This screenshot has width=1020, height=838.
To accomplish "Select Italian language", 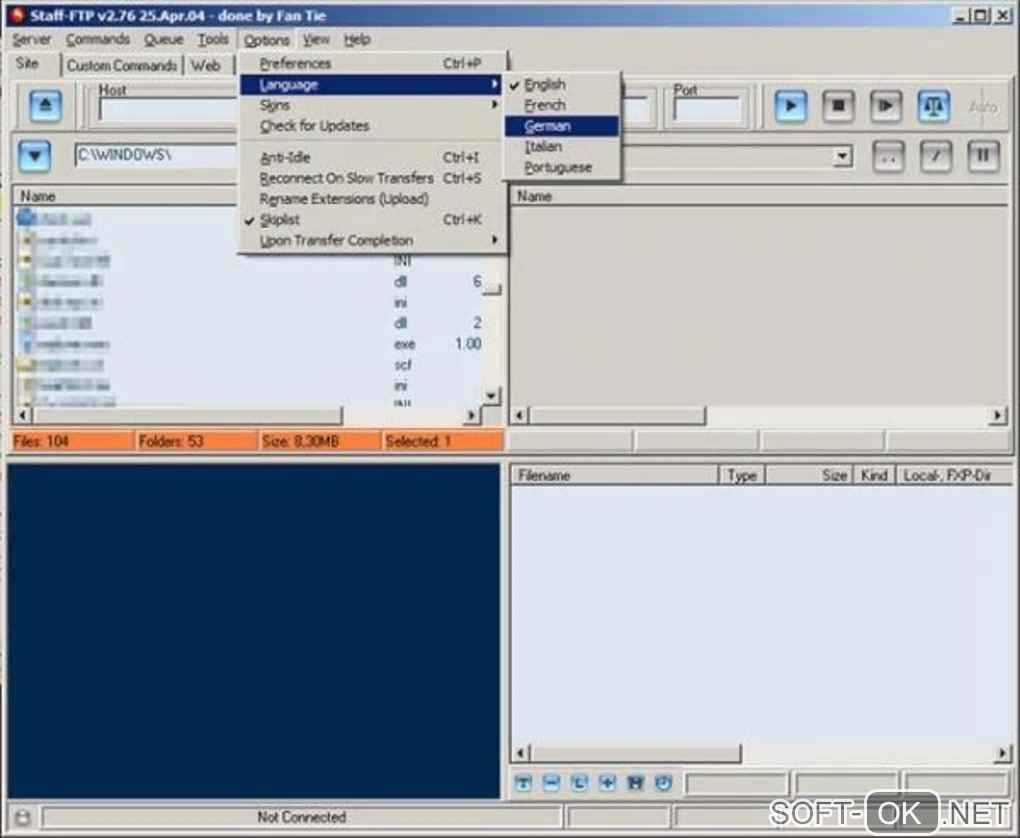I will tap(561, 147).
